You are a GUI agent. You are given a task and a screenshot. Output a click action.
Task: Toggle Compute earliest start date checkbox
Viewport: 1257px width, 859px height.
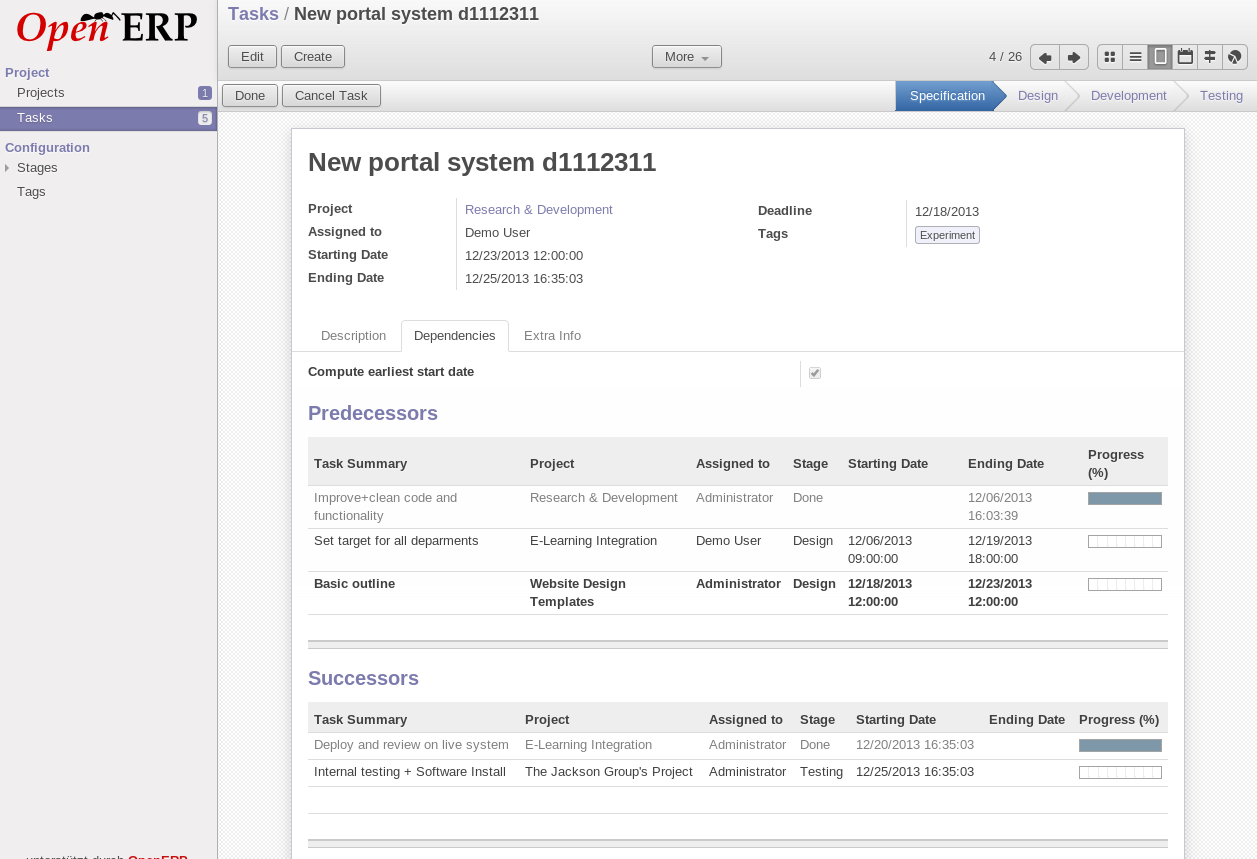coord(815,373)
